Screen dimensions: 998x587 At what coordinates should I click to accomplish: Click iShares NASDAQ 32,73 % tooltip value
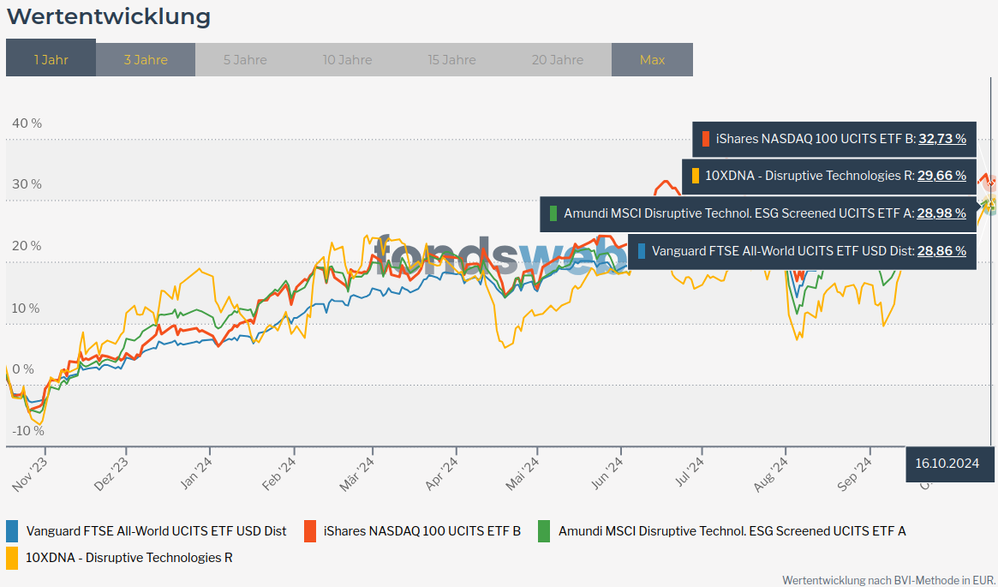pyautogui.click(x=942, y=138)
